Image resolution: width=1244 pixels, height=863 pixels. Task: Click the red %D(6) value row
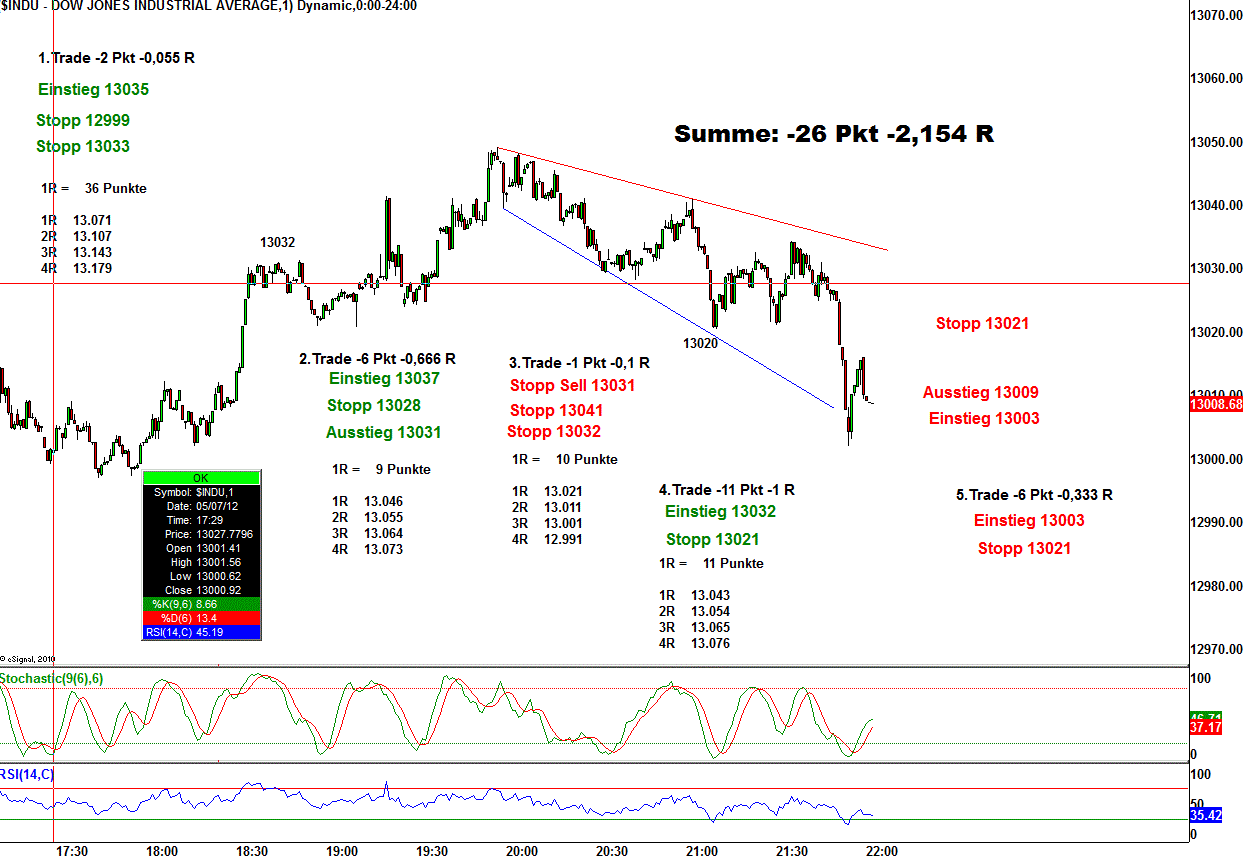[201, 618]
